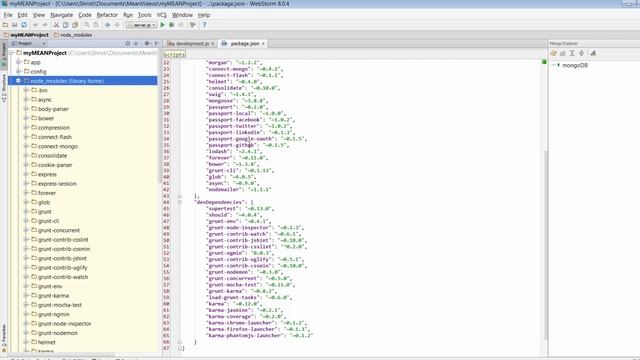Expand the grunt-karma folder node
The width and height of the screenshot is (640, 360).
(26, 295)
